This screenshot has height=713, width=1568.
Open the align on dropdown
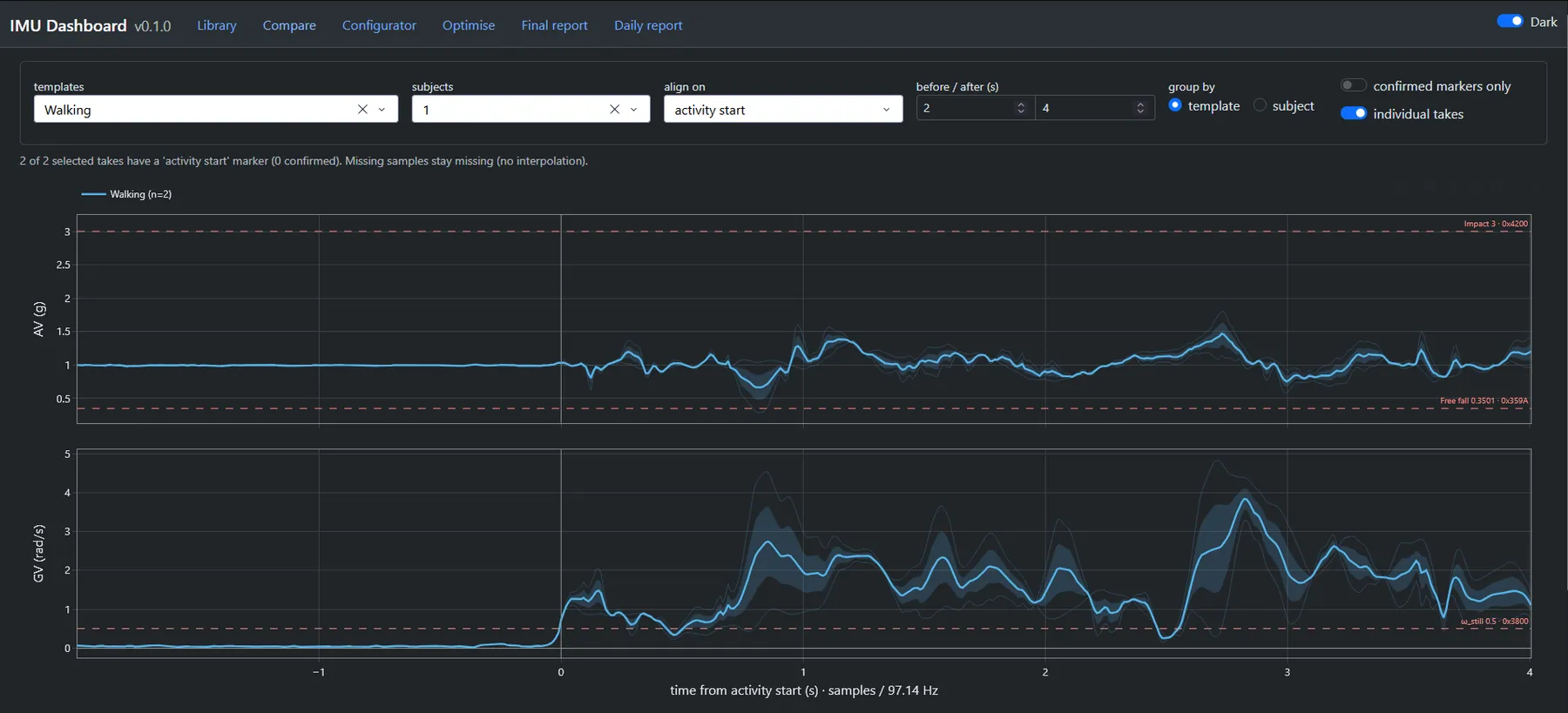783,110
